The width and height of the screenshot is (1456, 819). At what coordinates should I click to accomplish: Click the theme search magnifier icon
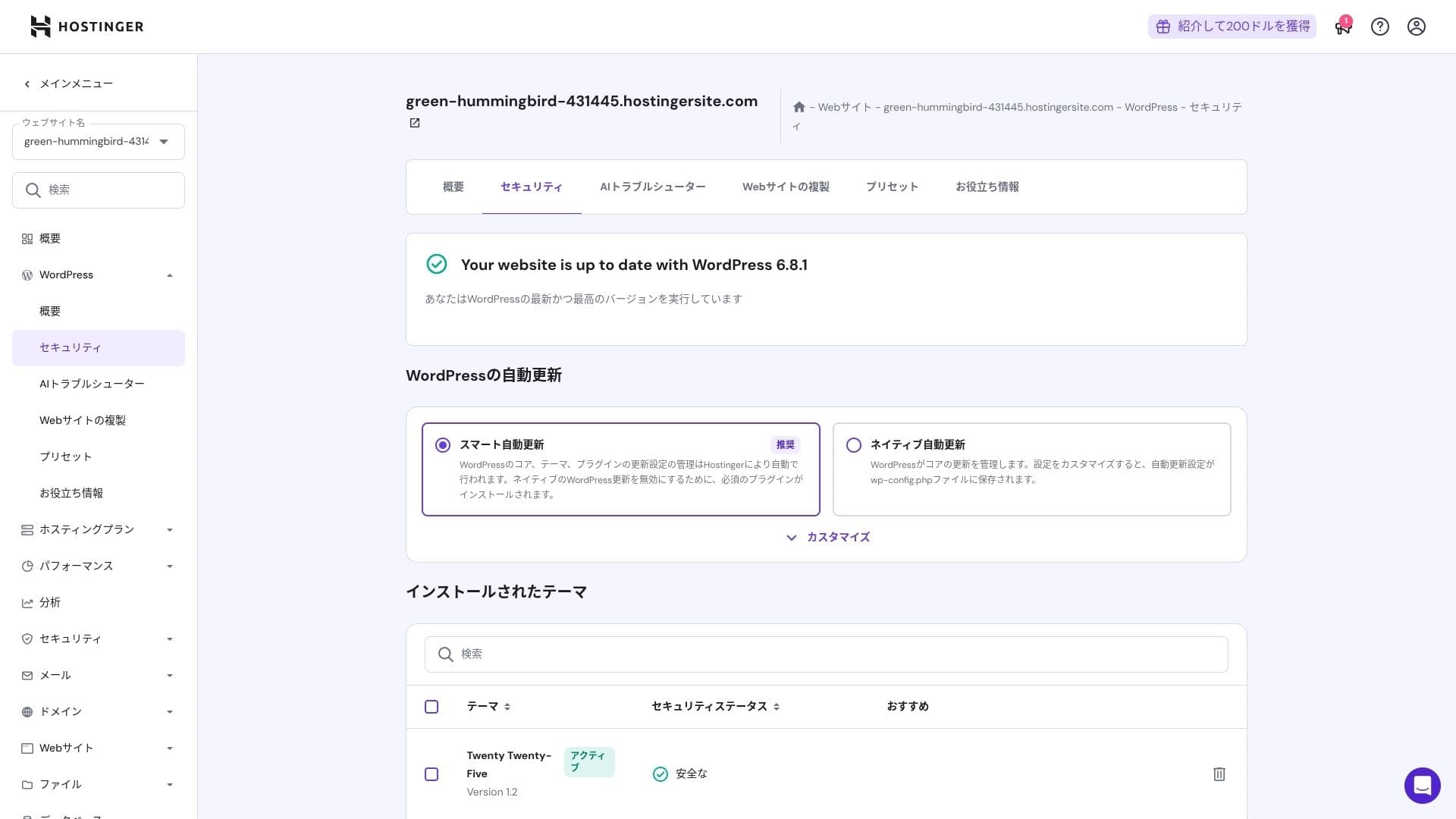click(x=446, y=654)
